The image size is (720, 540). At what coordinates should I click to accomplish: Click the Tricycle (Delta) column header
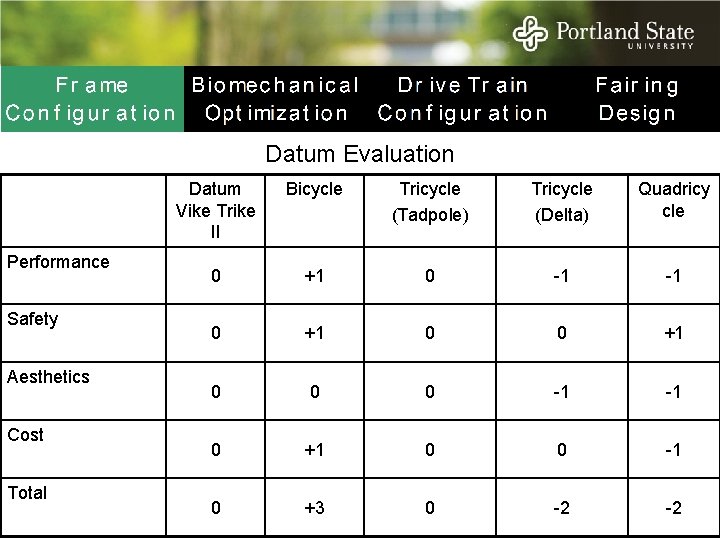coord(562,202)
